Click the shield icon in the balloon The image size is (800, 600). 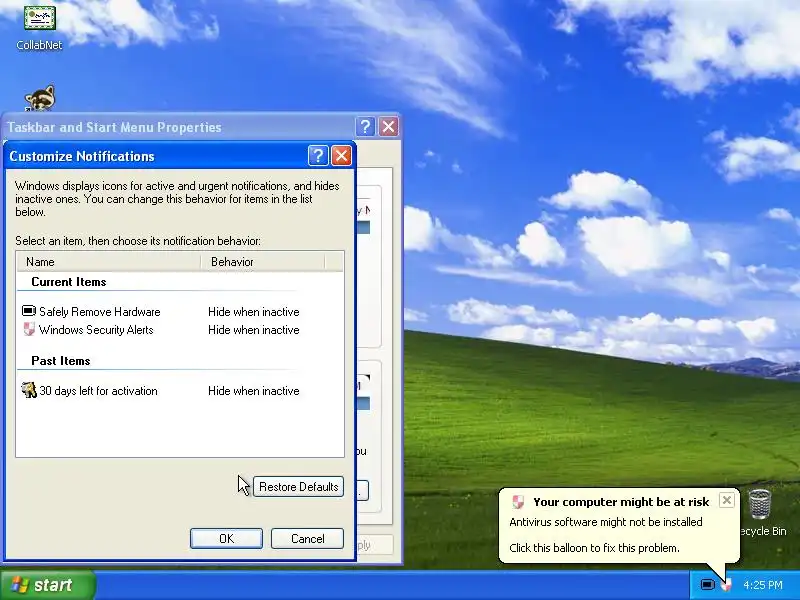(x=518, y=502)
